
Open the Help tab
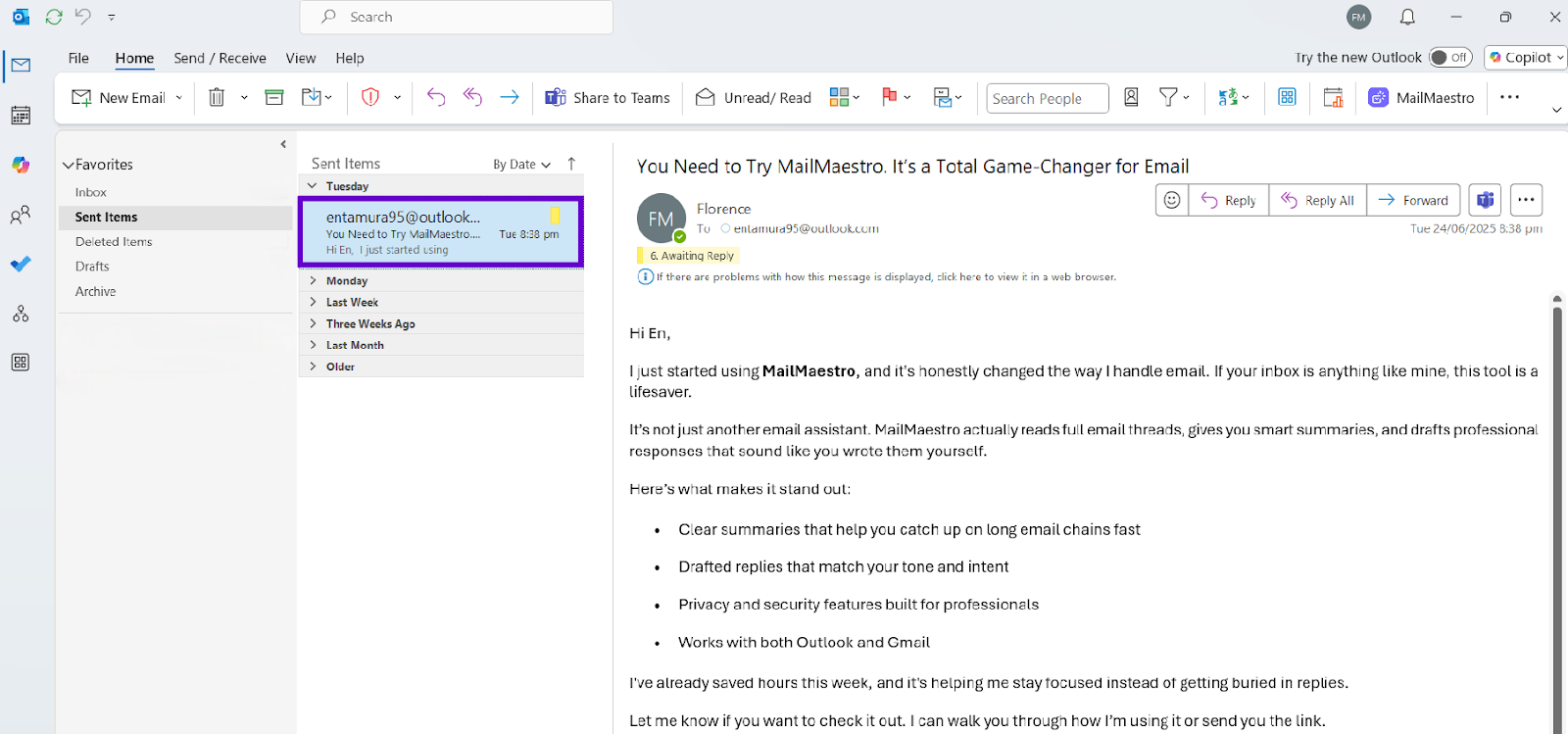pos(350,58)
